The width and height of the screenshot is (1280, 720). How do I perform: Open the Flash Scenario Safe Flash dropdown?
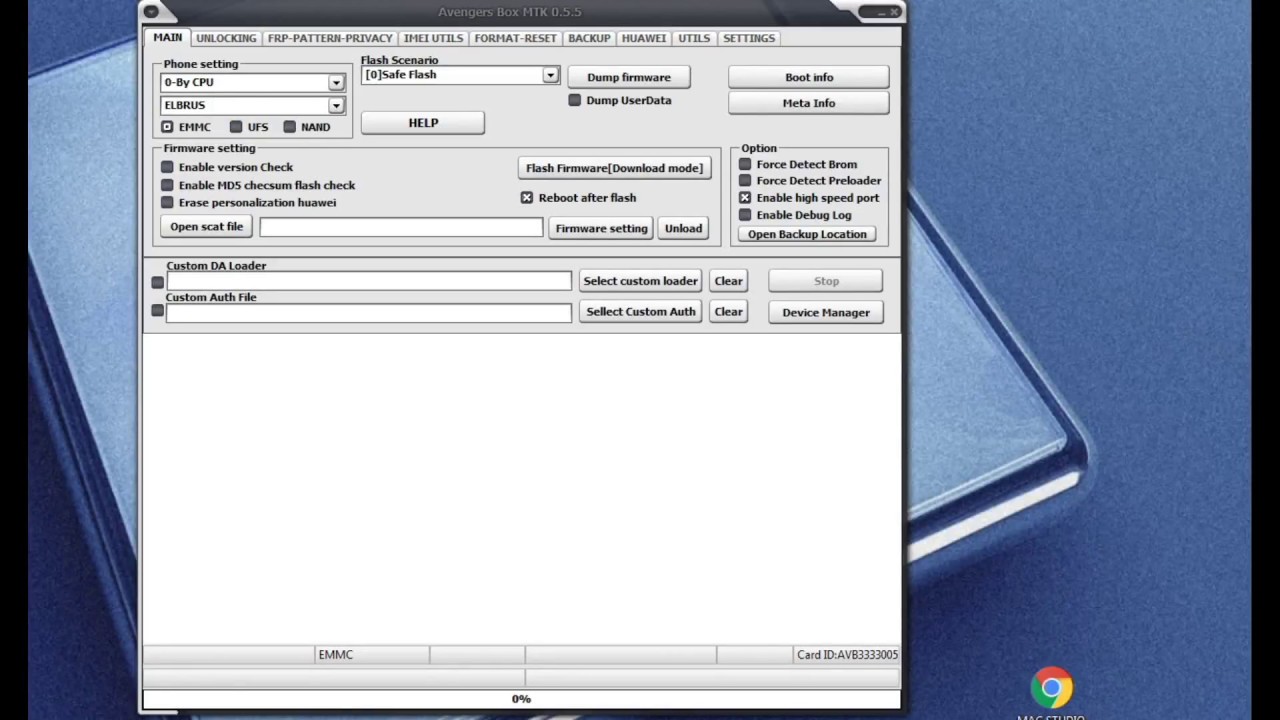[550, 75]
